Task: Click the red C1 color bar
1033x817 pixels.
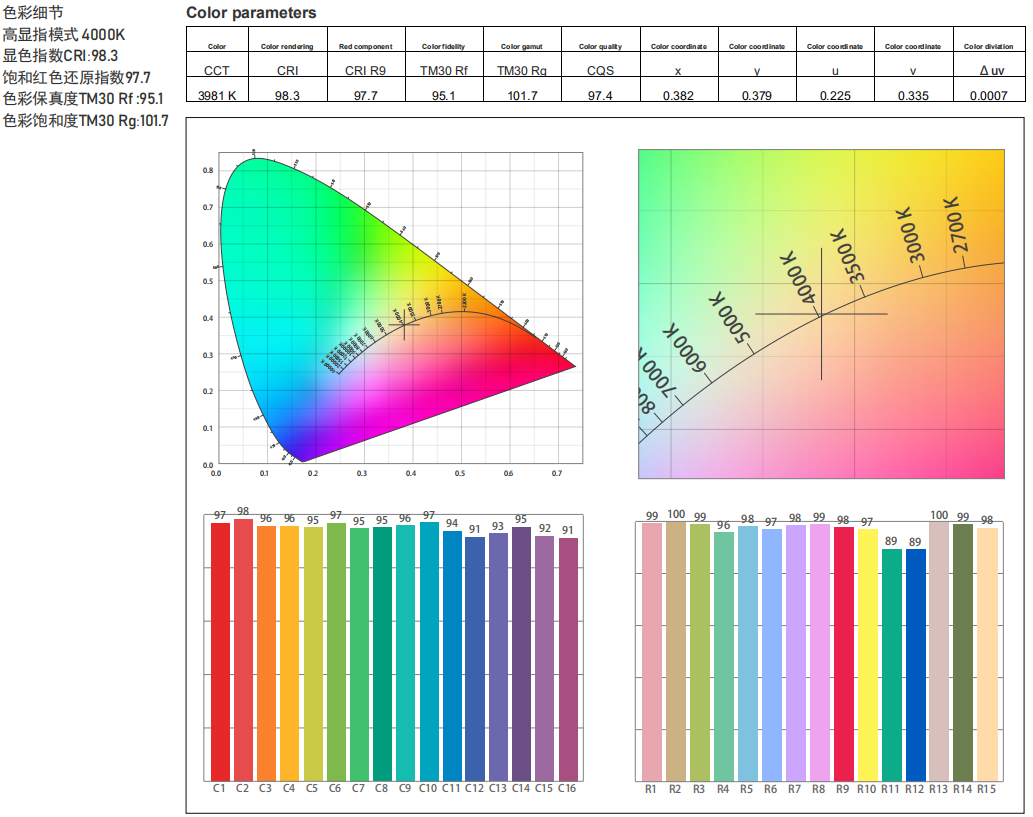Action: coord(220,652)
